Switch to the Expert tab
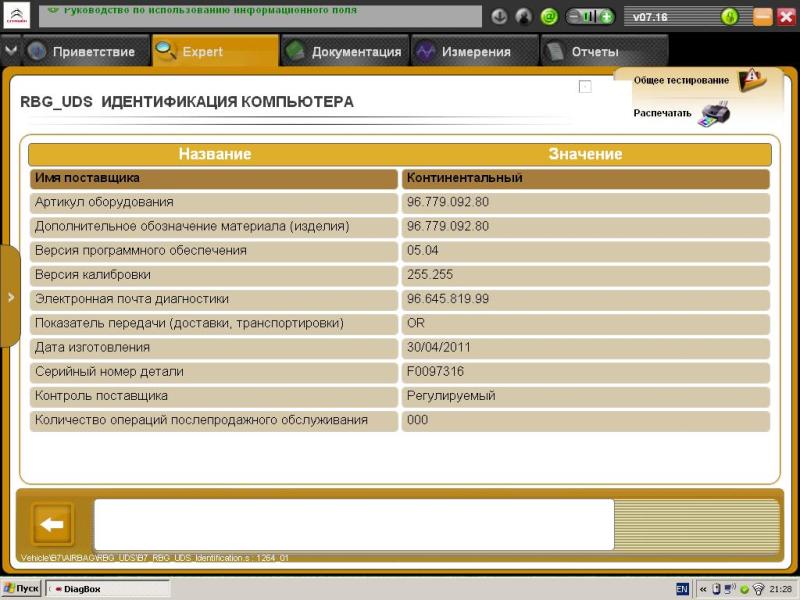The height and width of the screenshot is (600, 800). (x=215, y=51)
